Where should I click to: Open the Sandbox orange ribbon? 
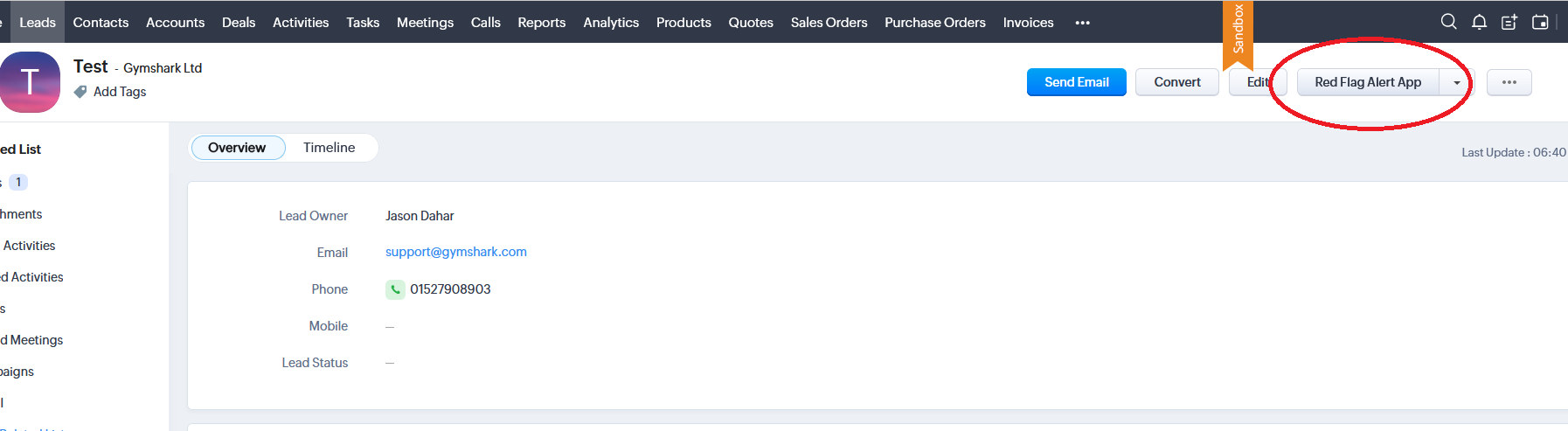pos(1238,35)
